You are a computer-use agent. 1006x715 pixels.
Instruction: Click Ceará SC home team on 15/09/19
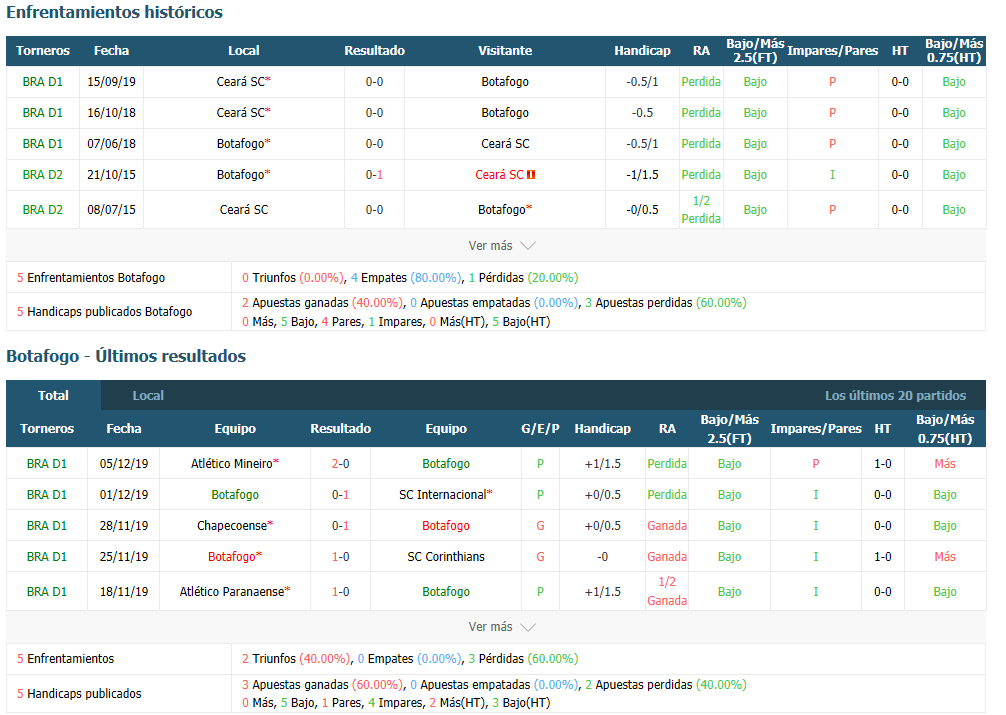pos(243,82)
